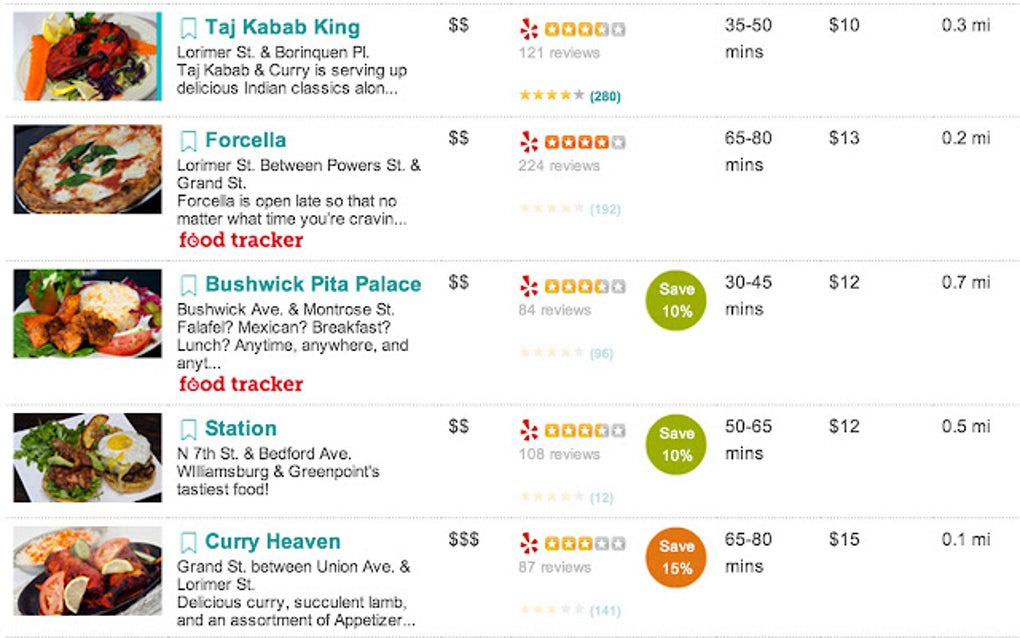Screen dimensions: 1020x638
Task: Open 121 reviews for Taj Kabab King
Action: tap(559, 53)
